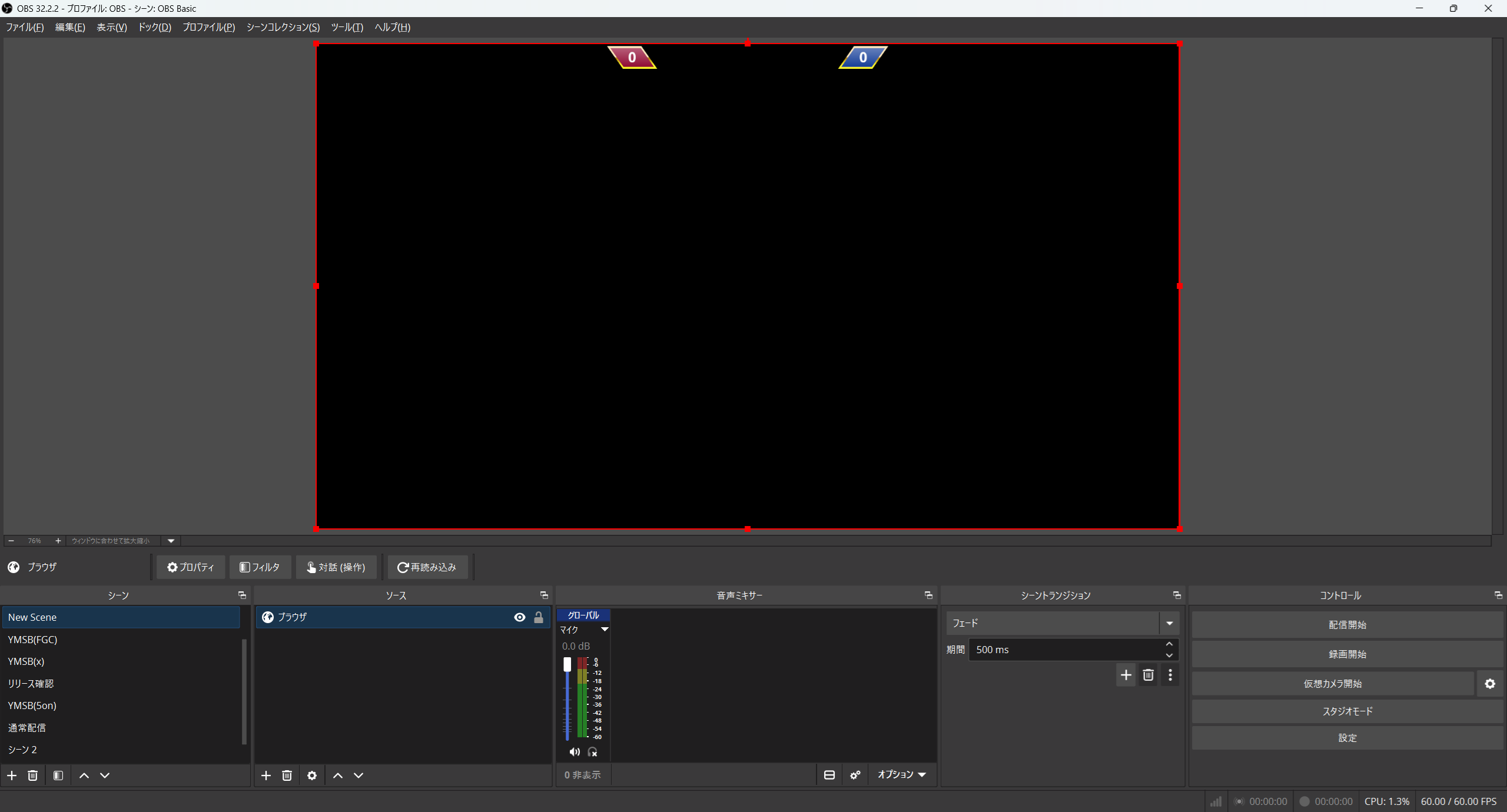This screenshot has height=812, width=1507.
Task: Open オプション dropdown in audio mixer
Action: click(902, 775)
